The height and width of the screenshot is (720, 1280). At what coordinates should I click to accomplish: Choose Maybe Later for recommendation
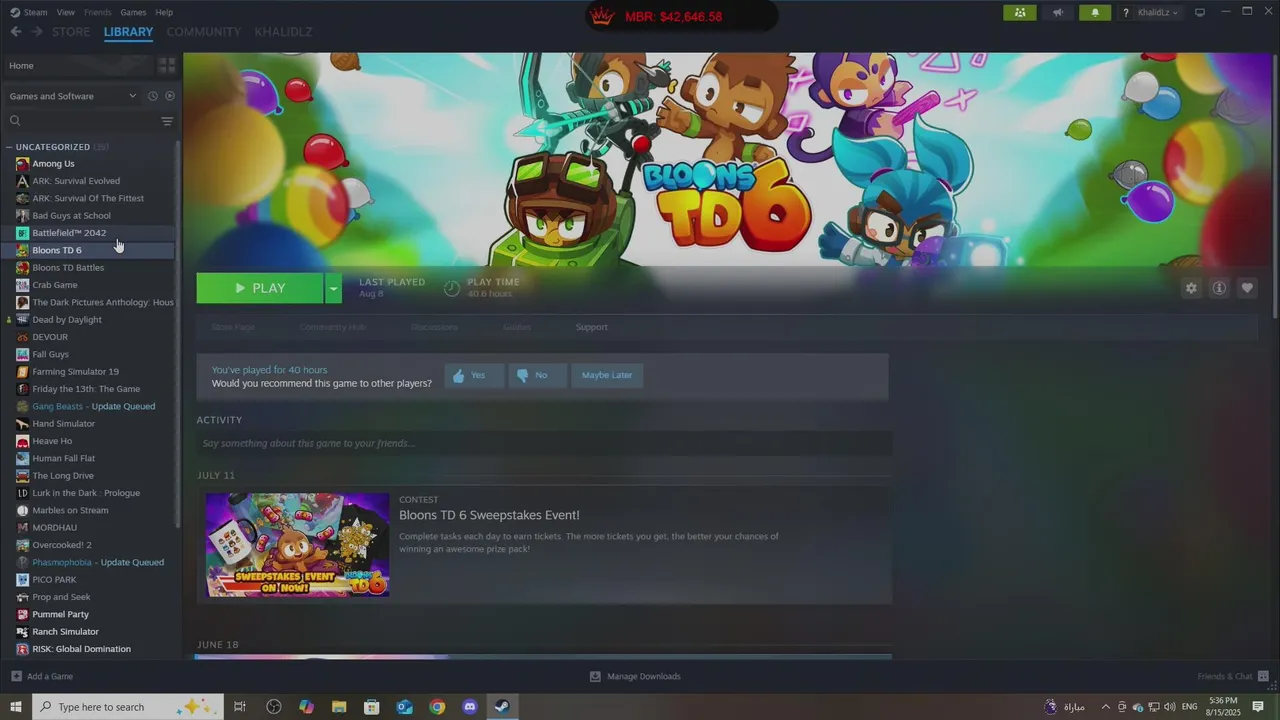607,375
